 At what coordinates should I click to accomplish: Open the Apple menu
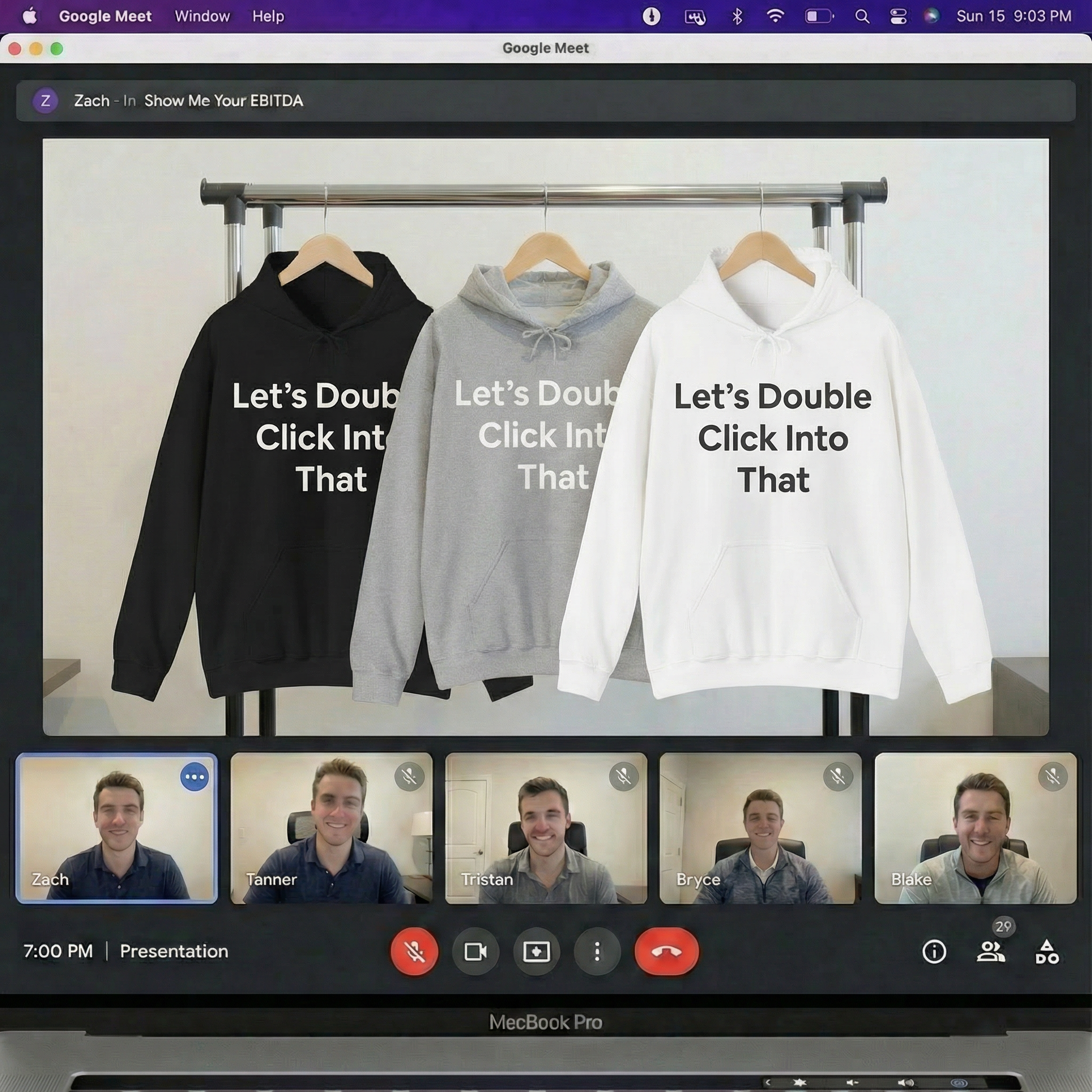tap(30, 16)
